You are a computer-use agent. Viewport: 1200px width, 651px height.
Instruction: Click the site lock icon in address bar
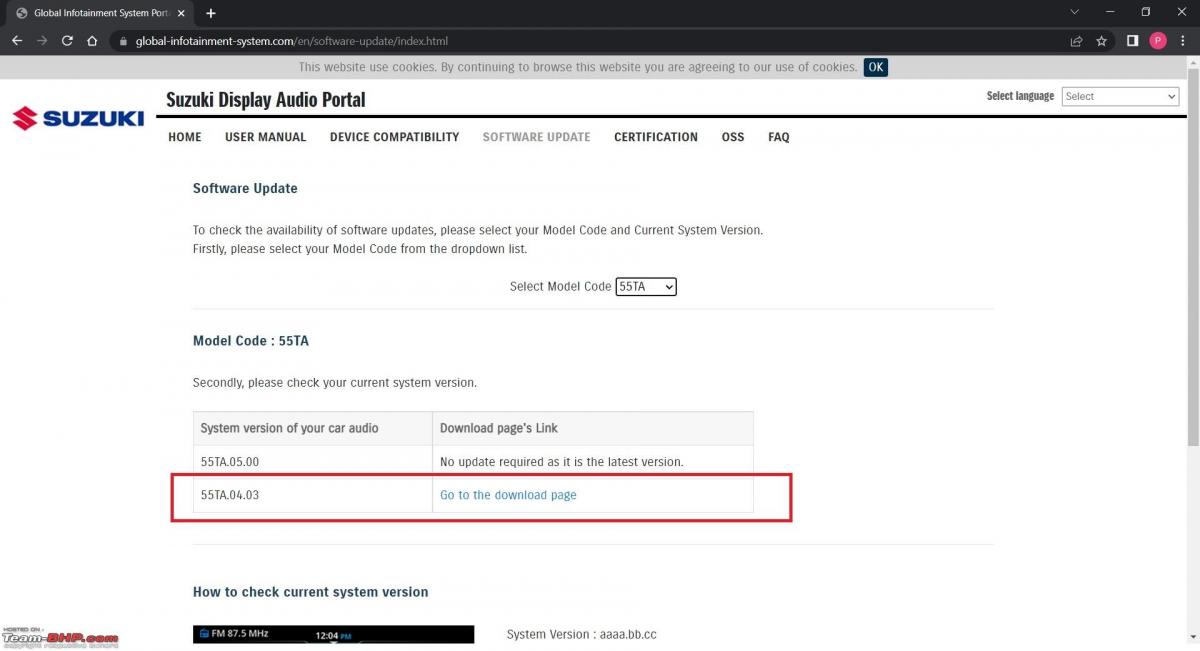pyautogui.click(x=123, y=41)
